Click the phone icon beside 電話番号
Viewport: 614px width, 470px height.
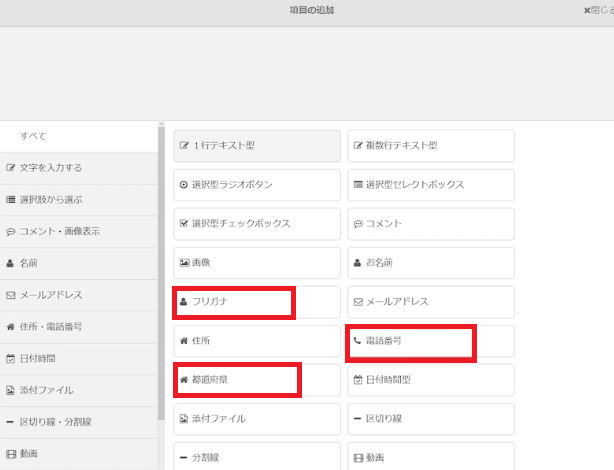(x=358, y=340)
